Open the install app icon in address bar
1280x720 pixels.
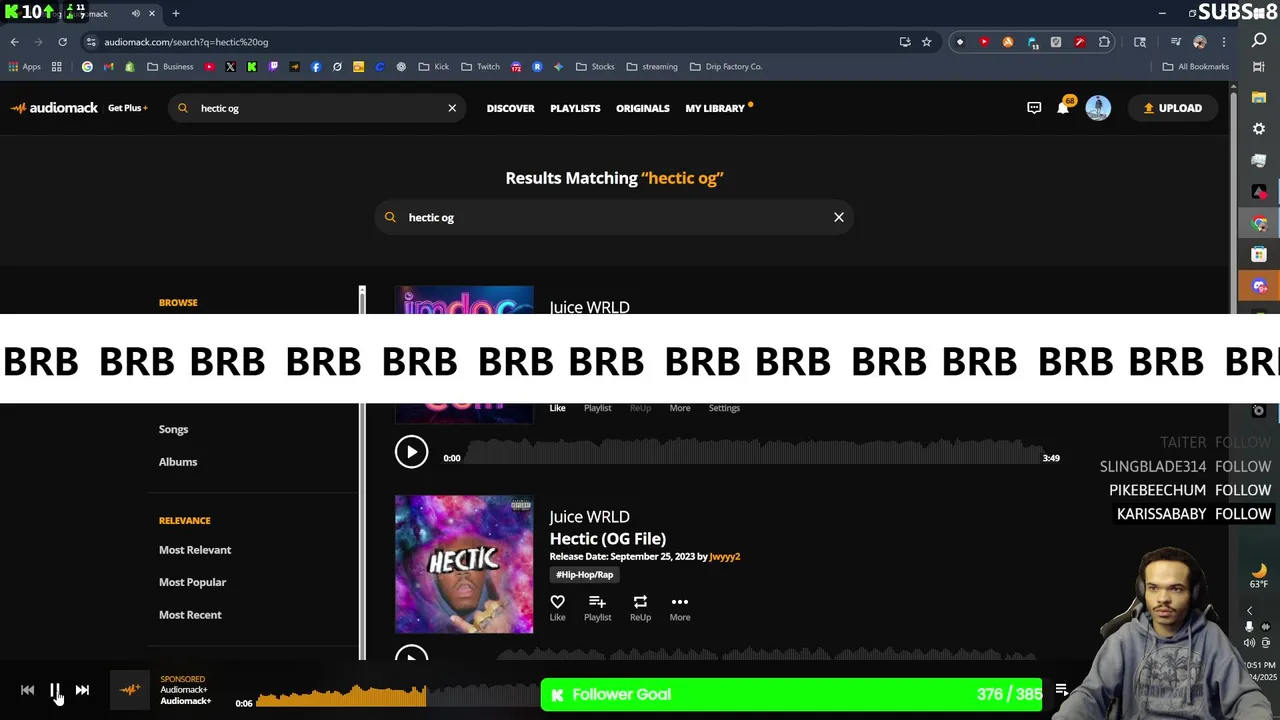905,42
